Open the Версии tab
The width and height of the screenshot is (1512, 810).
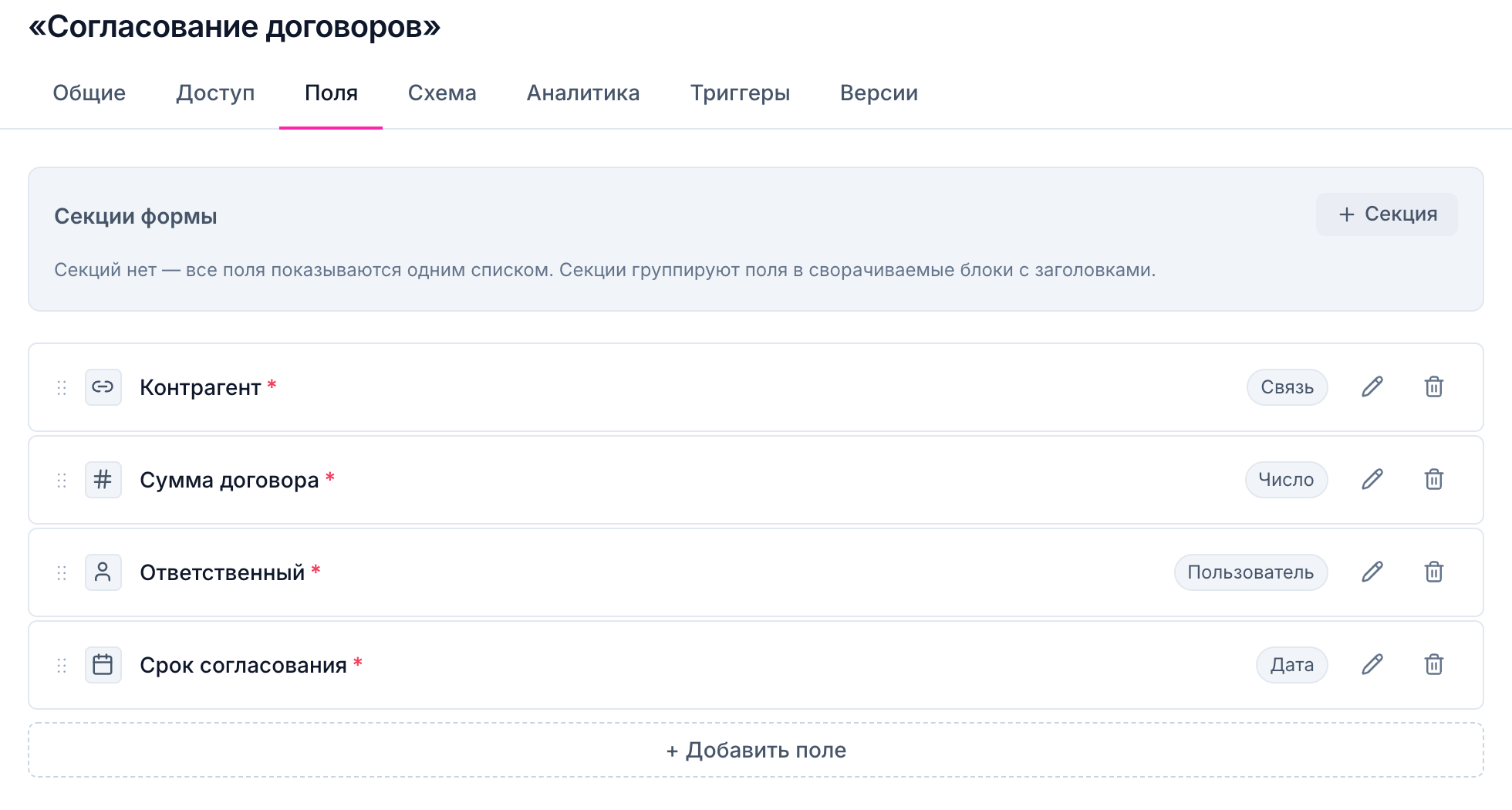click(879, 93)
